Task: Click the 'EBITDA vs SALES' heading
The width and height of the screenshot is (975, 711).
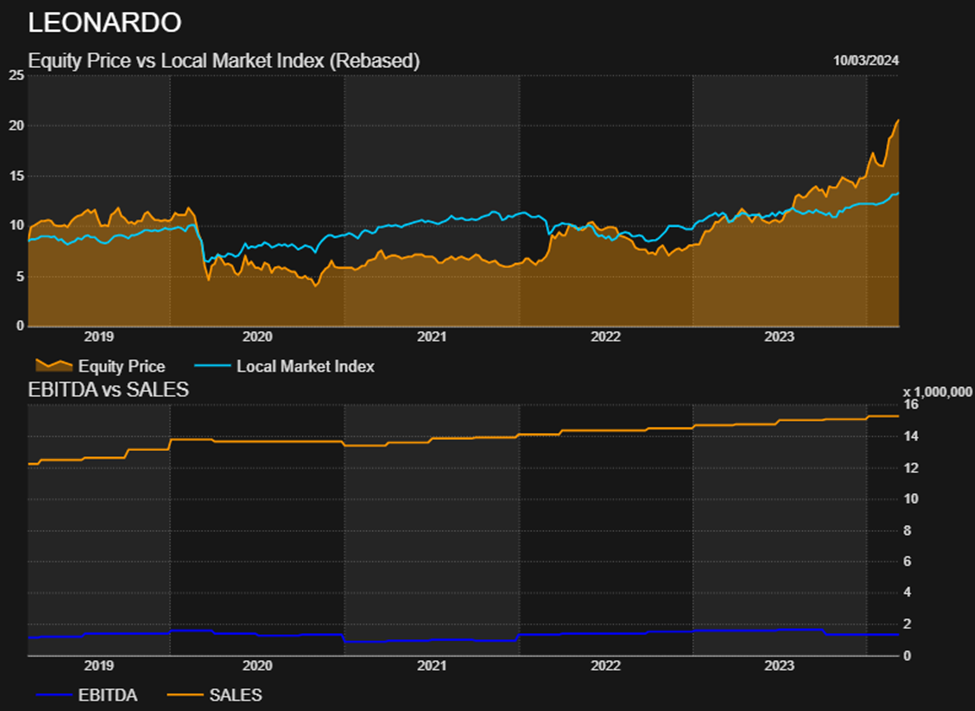Action: click(x=108, y=389)
